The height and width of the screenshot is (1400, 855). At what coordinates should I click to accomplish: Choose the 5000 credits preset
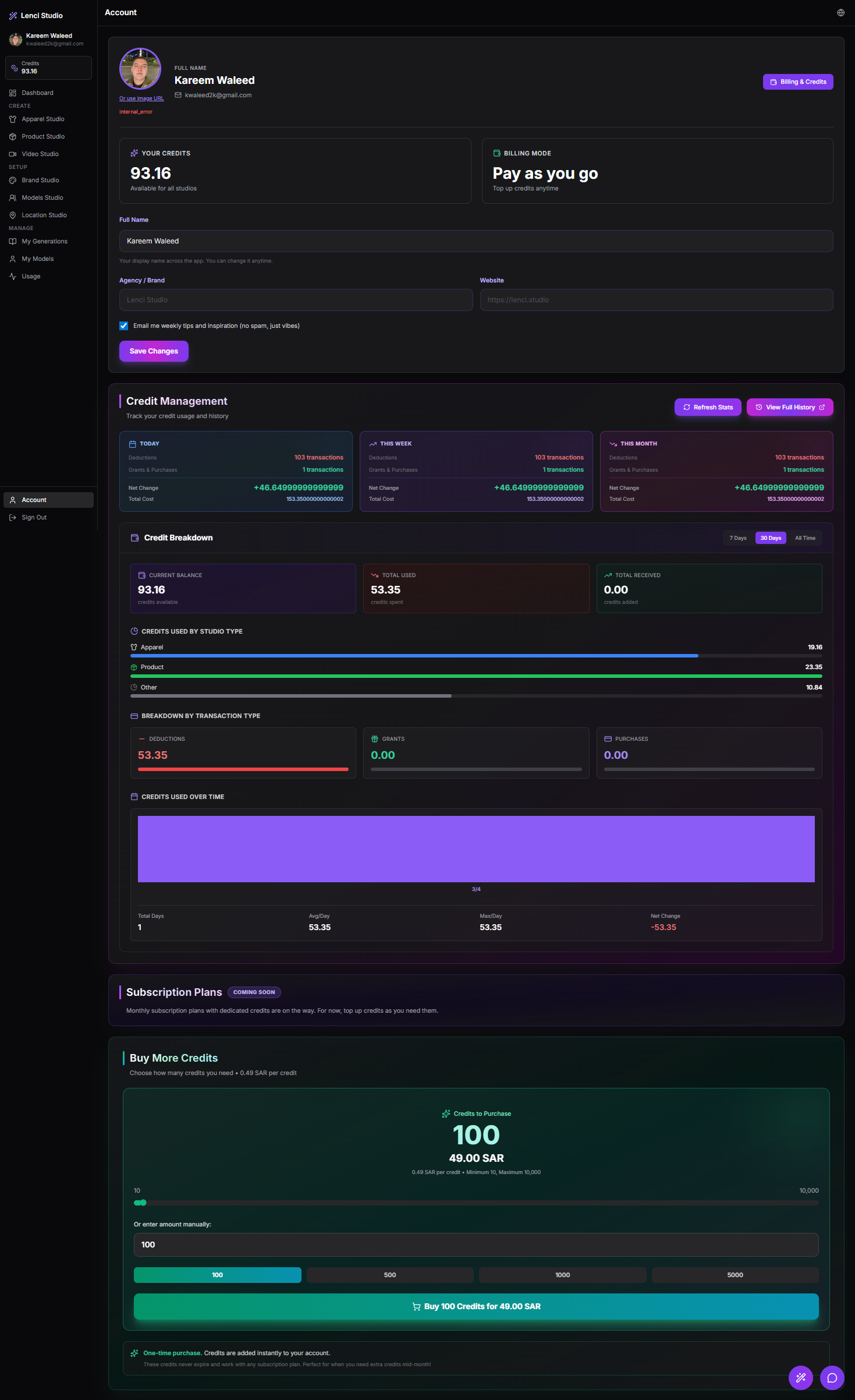click(x=735, y=1275)
